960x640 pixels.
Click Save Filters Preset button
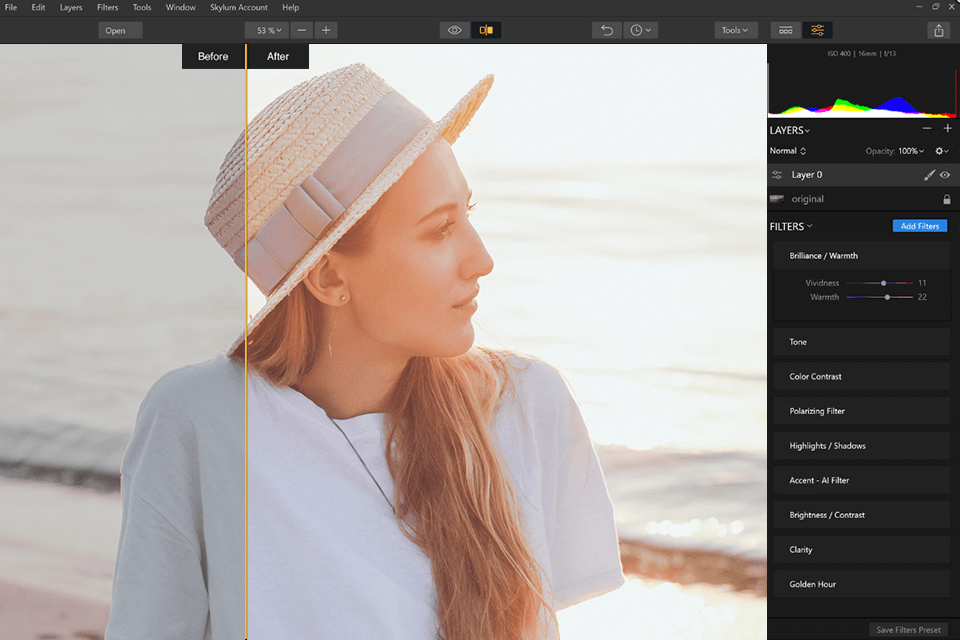click(909, 630)
